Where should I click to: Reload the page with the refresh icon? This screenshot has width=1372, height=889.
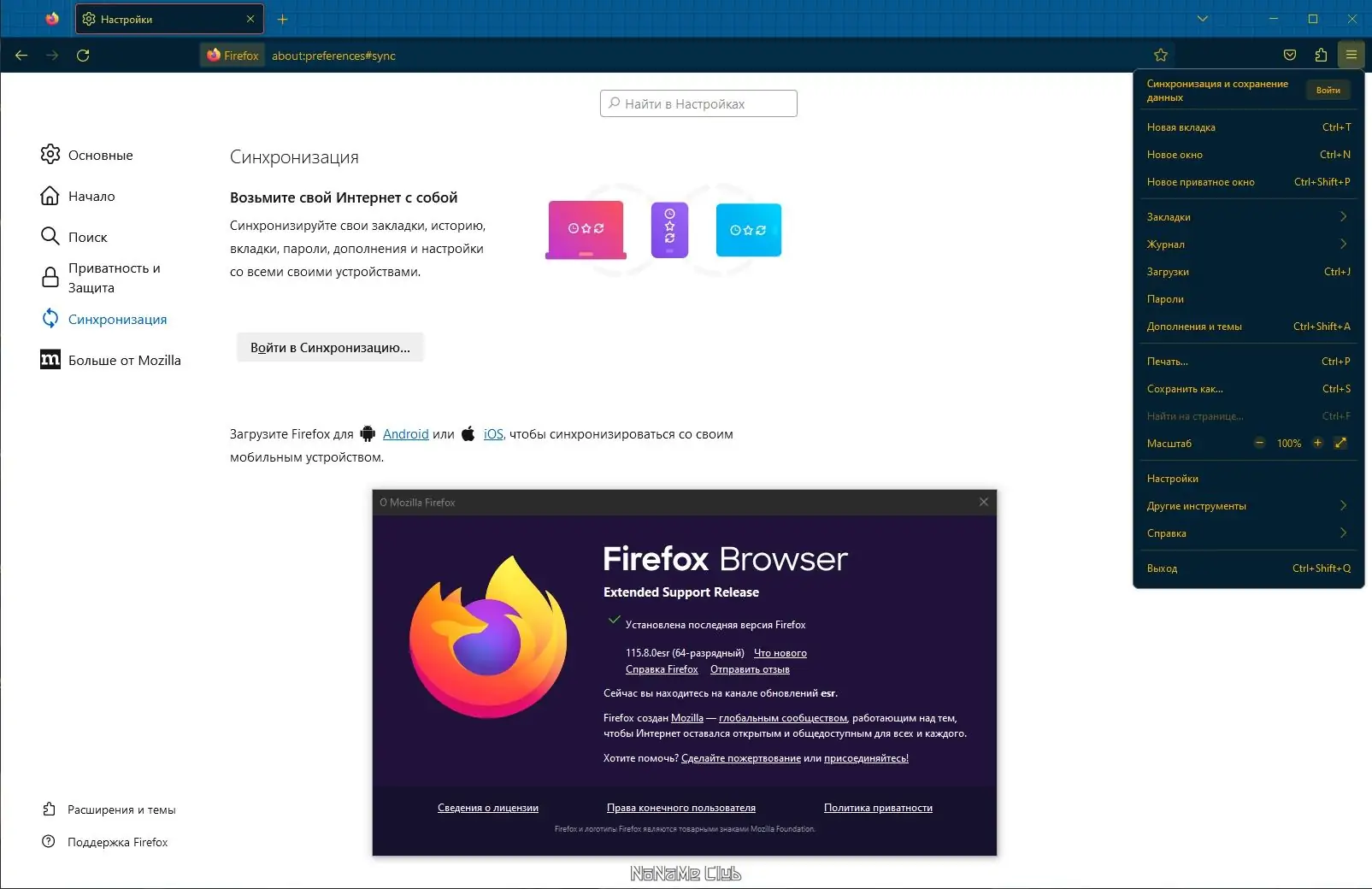[83, 56]
